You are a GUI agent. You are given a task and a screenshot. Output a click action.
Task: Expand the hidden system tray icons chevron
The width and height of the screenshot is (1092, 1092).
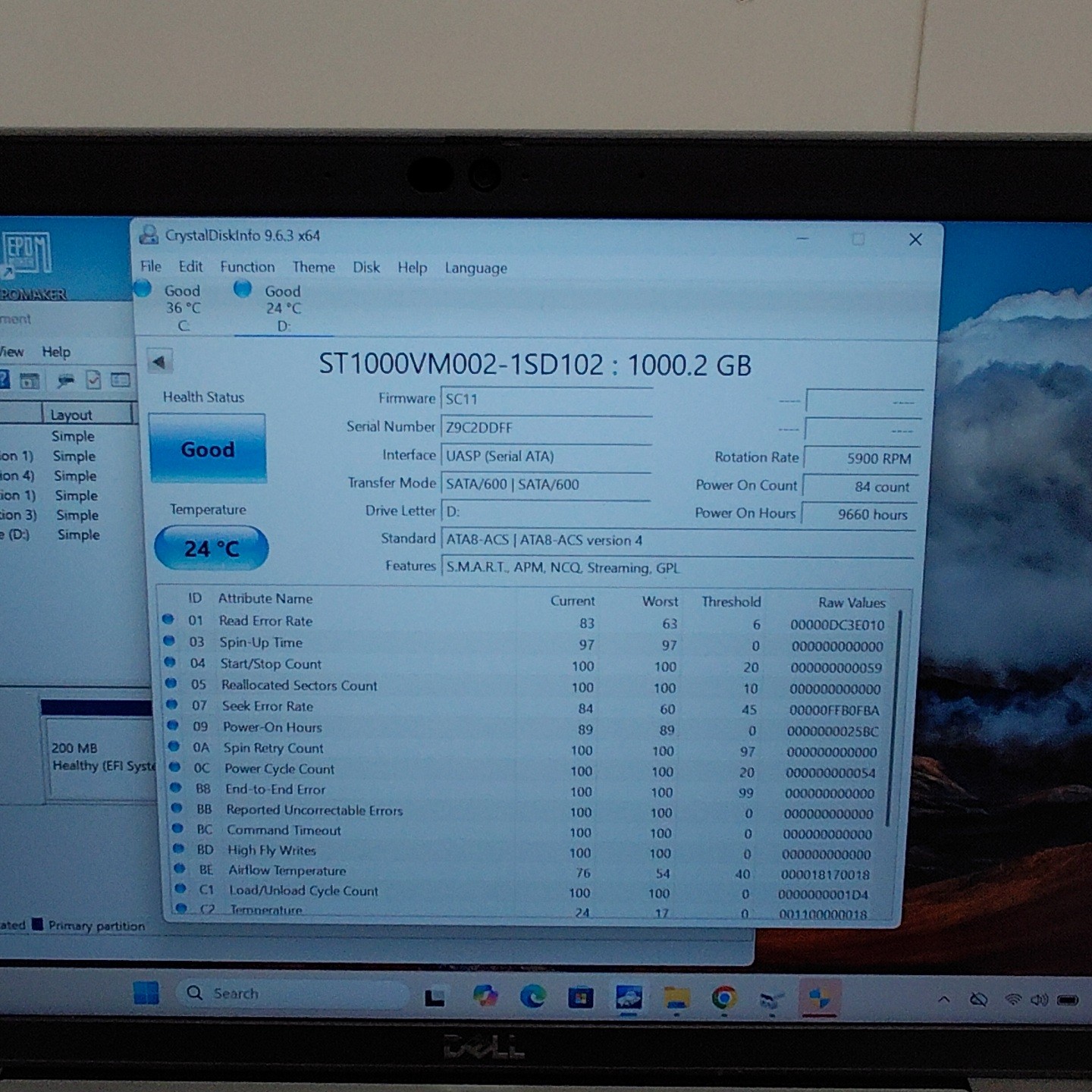[944, 999]
